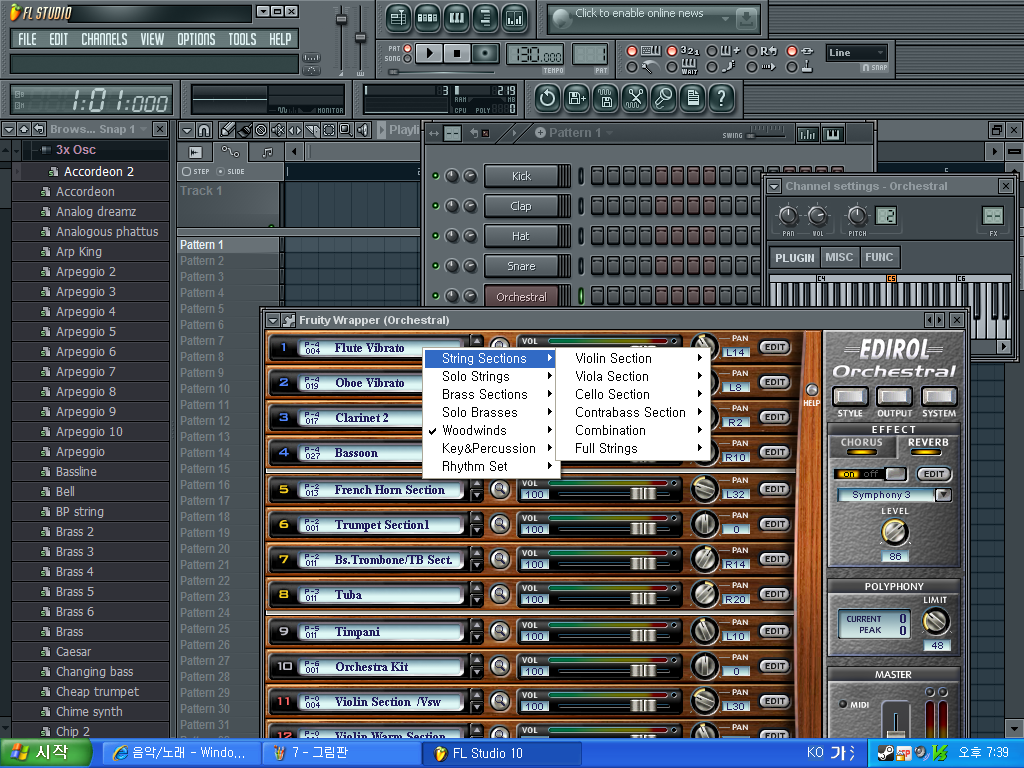Click the Fruity Wrapper plugin options icon
1024x768 pixels.
pyautogui.click(x=289, y=320)
